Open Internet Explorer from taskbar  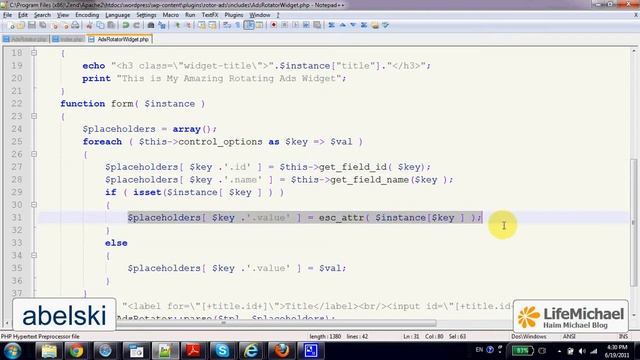pos(251,351)
